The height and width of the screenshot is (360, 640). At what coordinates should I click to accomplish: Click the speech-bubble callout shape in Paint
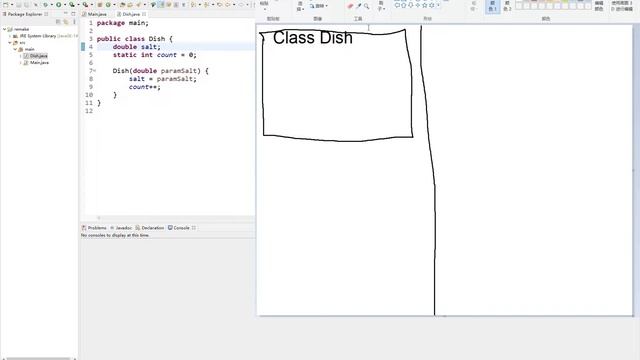(x=397, y=5)
